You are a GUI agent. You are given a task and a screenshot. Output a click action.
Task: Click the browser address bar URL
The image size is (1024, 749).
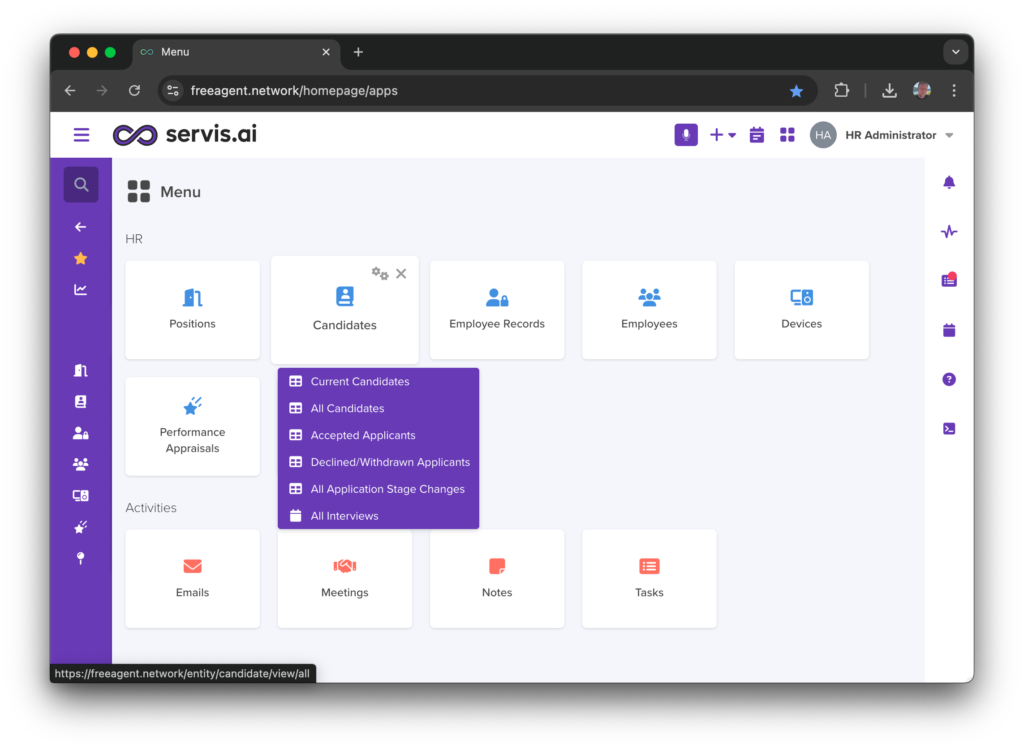click(294, 91)
